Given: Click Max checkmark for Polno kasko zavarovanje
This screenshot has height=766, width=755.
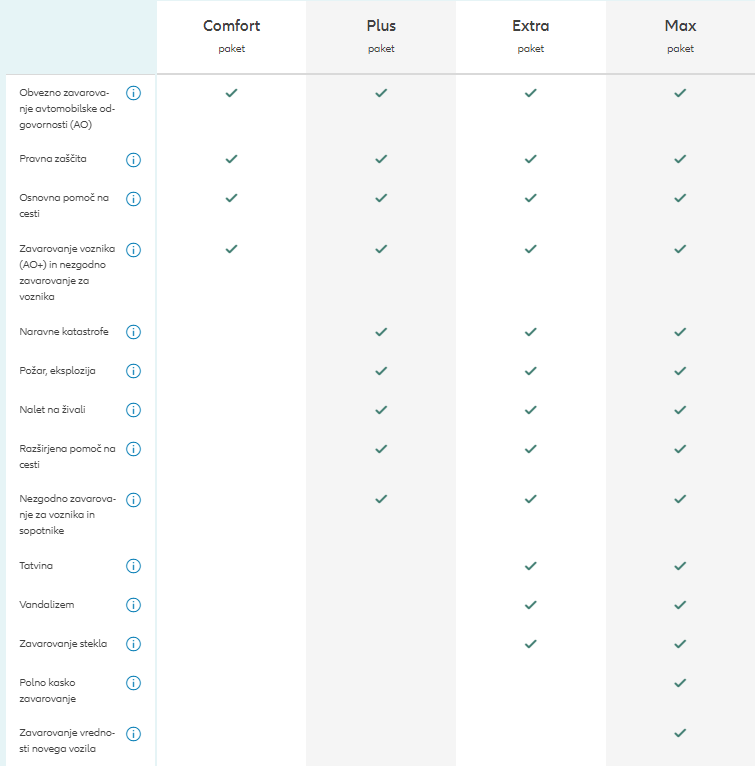Looking at the screenshot, I should click(680, 683).
